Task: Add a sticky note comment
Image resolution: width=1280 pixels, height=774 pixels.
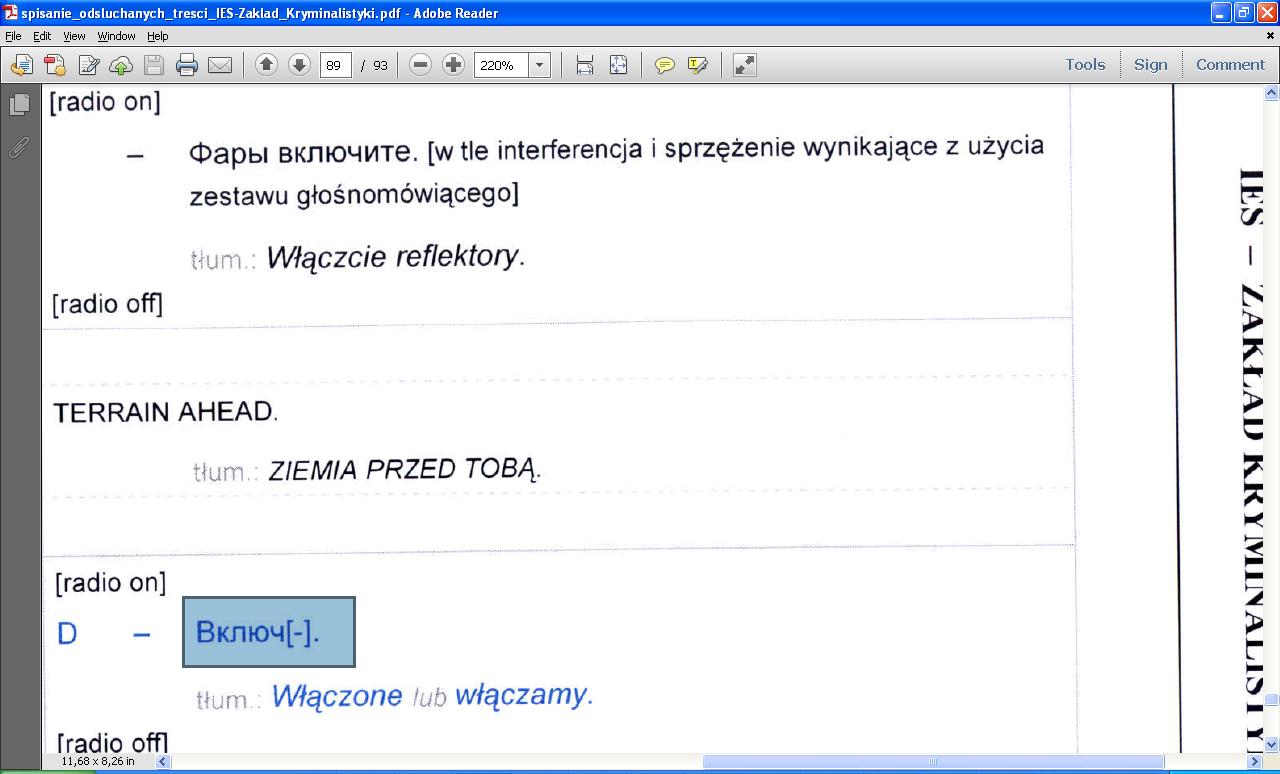Action: coord(664,65)
